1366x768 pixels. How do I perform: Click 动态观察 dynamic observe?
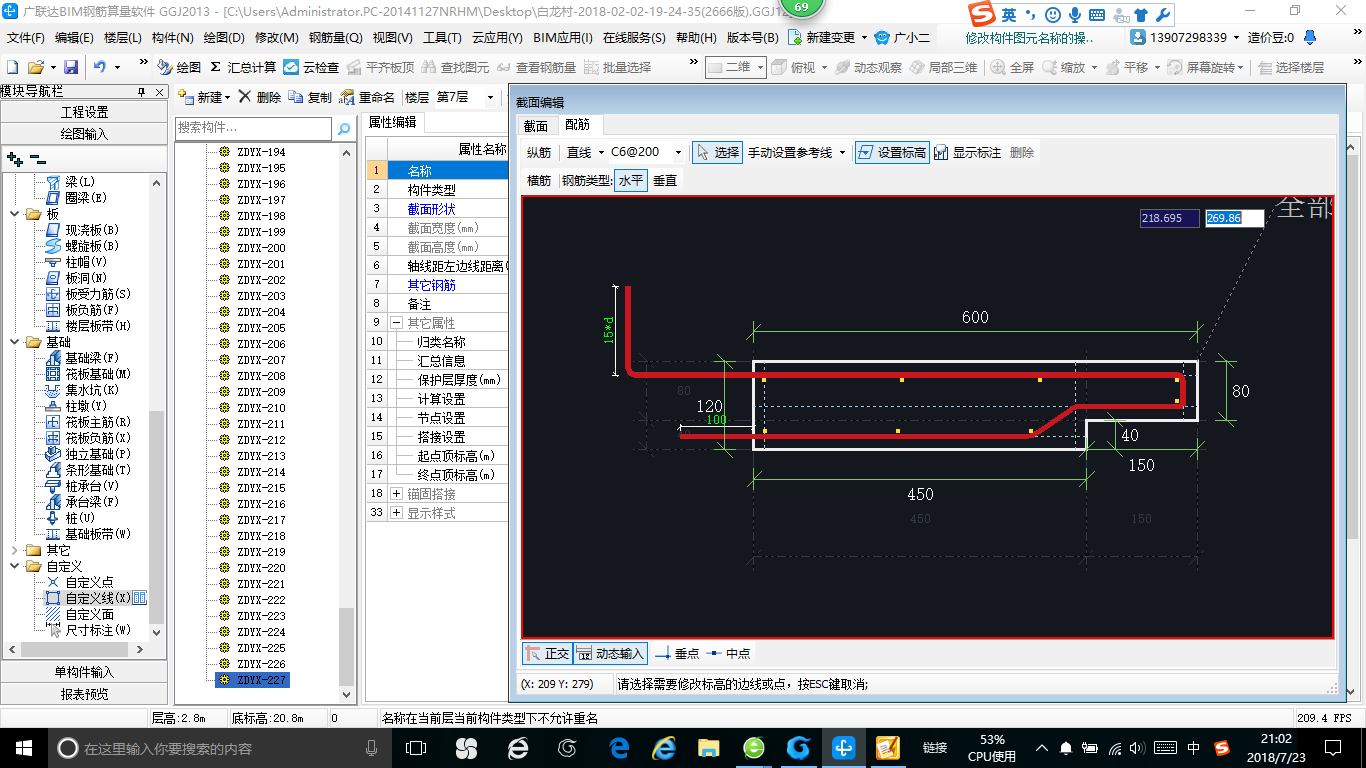point(868,67)
